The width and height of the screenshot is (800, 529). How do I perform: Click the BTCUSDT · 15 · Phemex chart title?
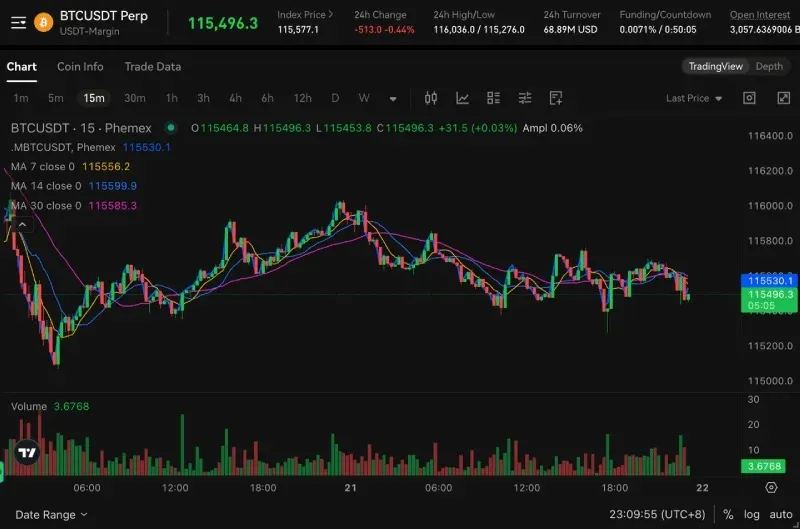81,128
